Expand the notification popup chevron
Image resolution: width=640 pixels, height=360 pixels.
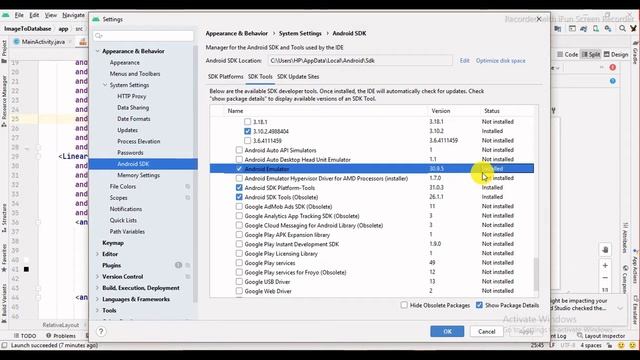point(620,308)
